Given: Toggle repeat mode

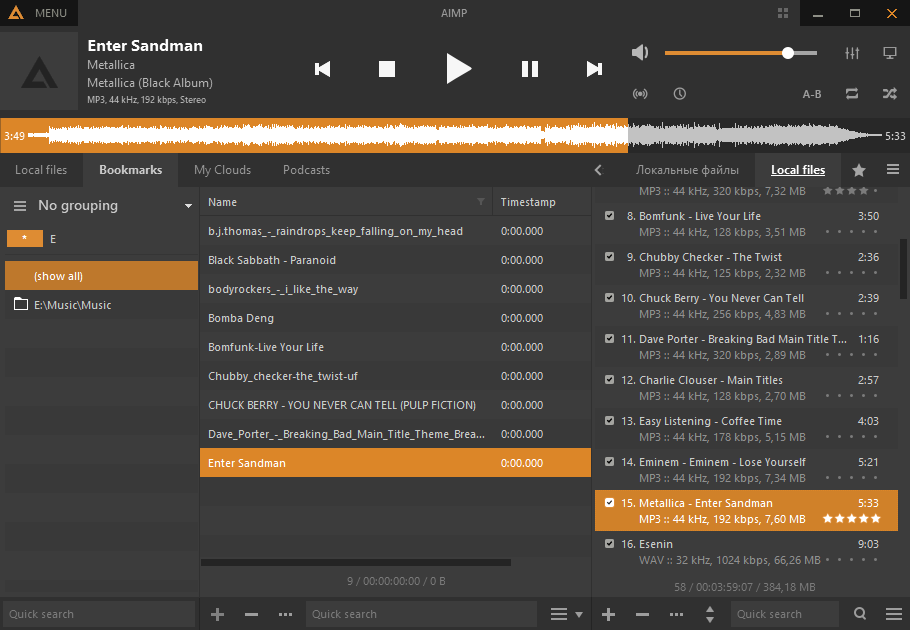Looking at the screenshot, I should click(852, 93).
